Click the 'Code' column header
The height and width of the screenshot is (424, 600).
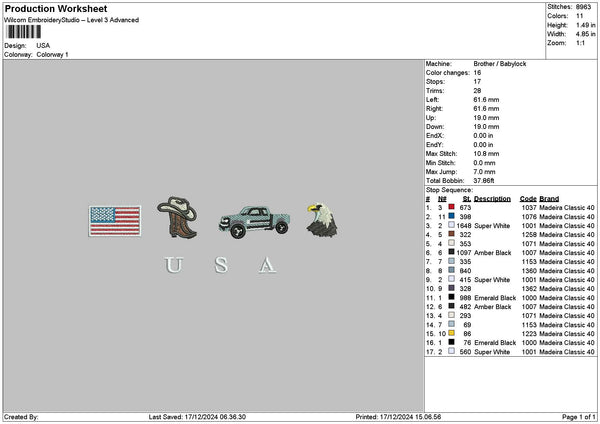[528, 199]
